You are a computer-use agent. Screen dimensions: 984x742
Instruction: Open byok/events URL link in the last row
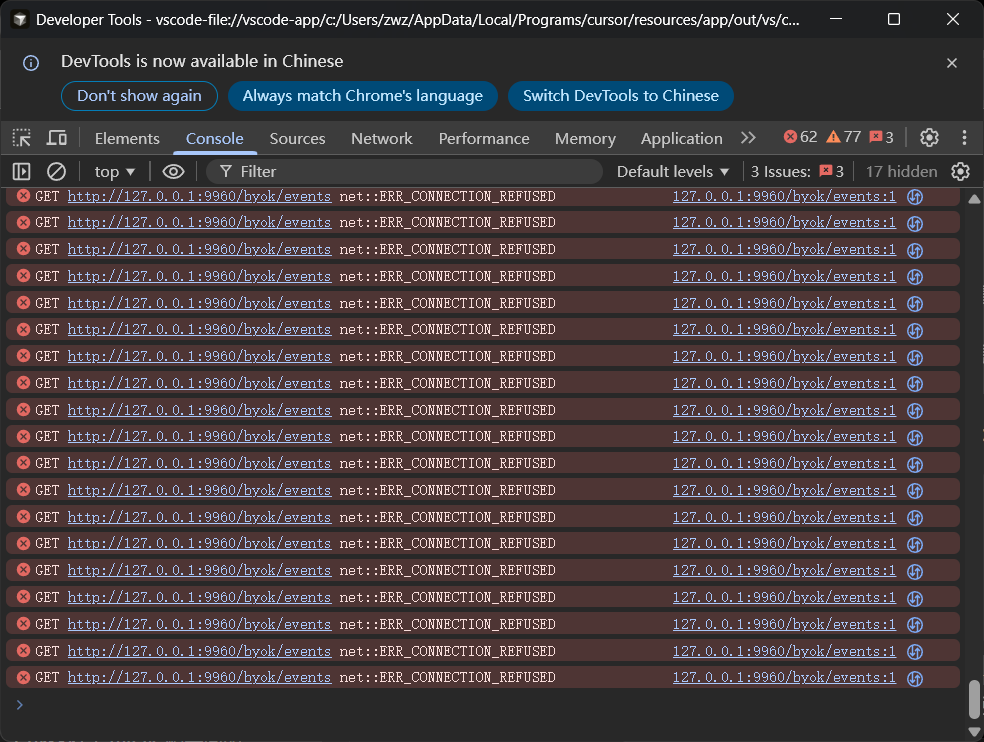[x=199, y=677]
